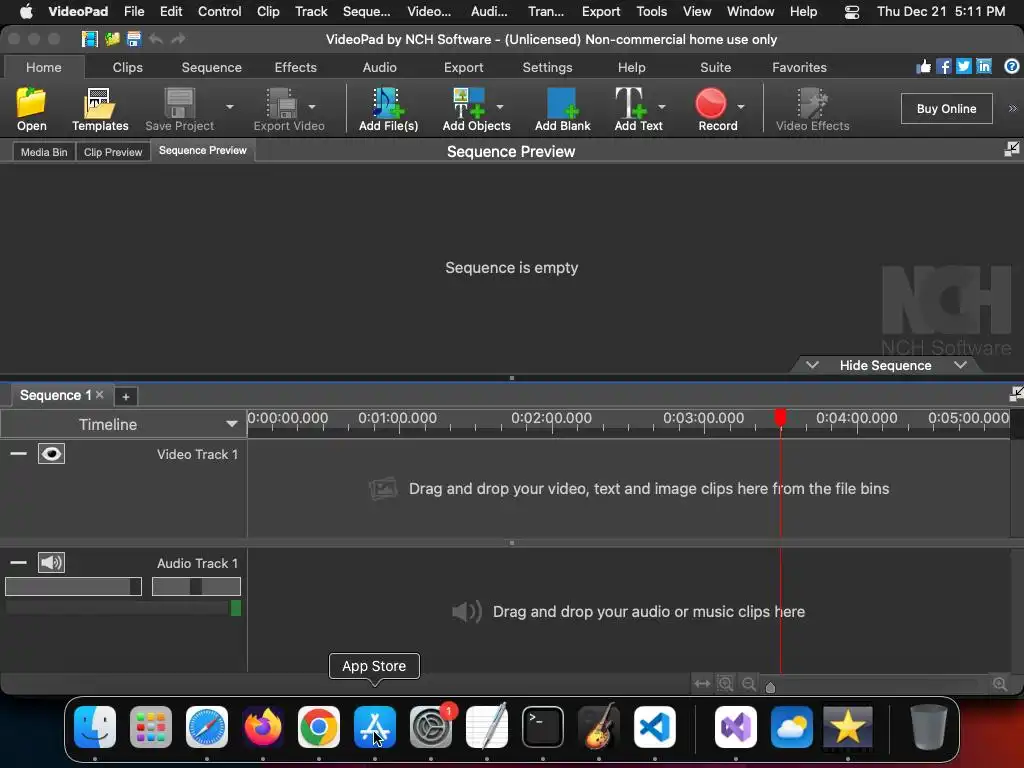Pop out the timeline panel

click(x=1016, y=394)
